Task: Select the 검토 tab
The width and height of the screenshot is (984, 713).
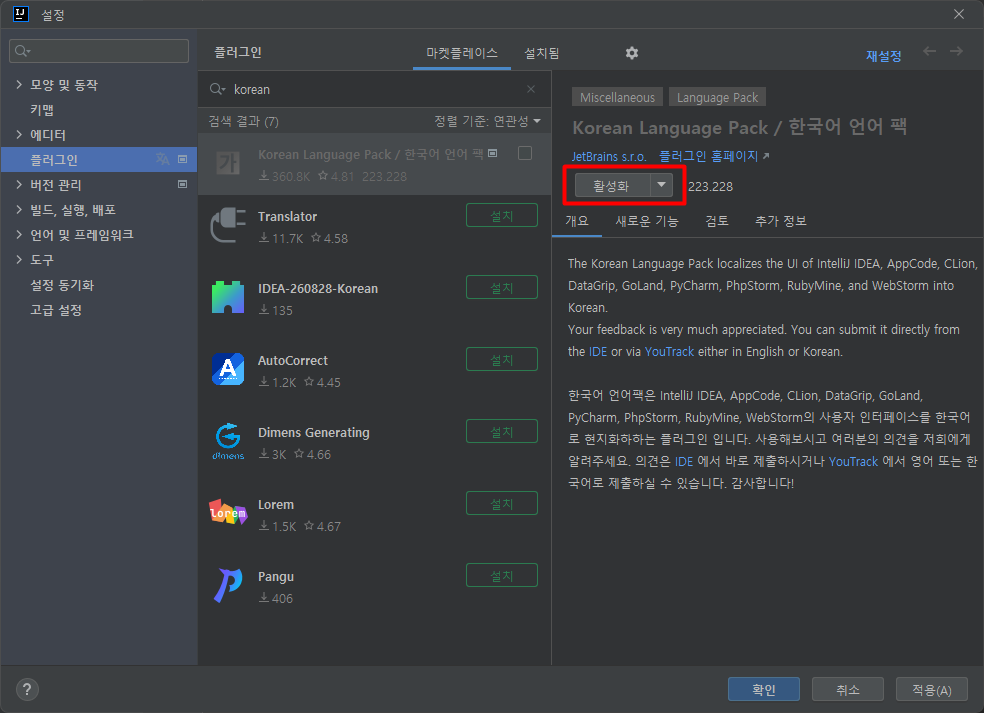Action: click(x=717, y=221)
